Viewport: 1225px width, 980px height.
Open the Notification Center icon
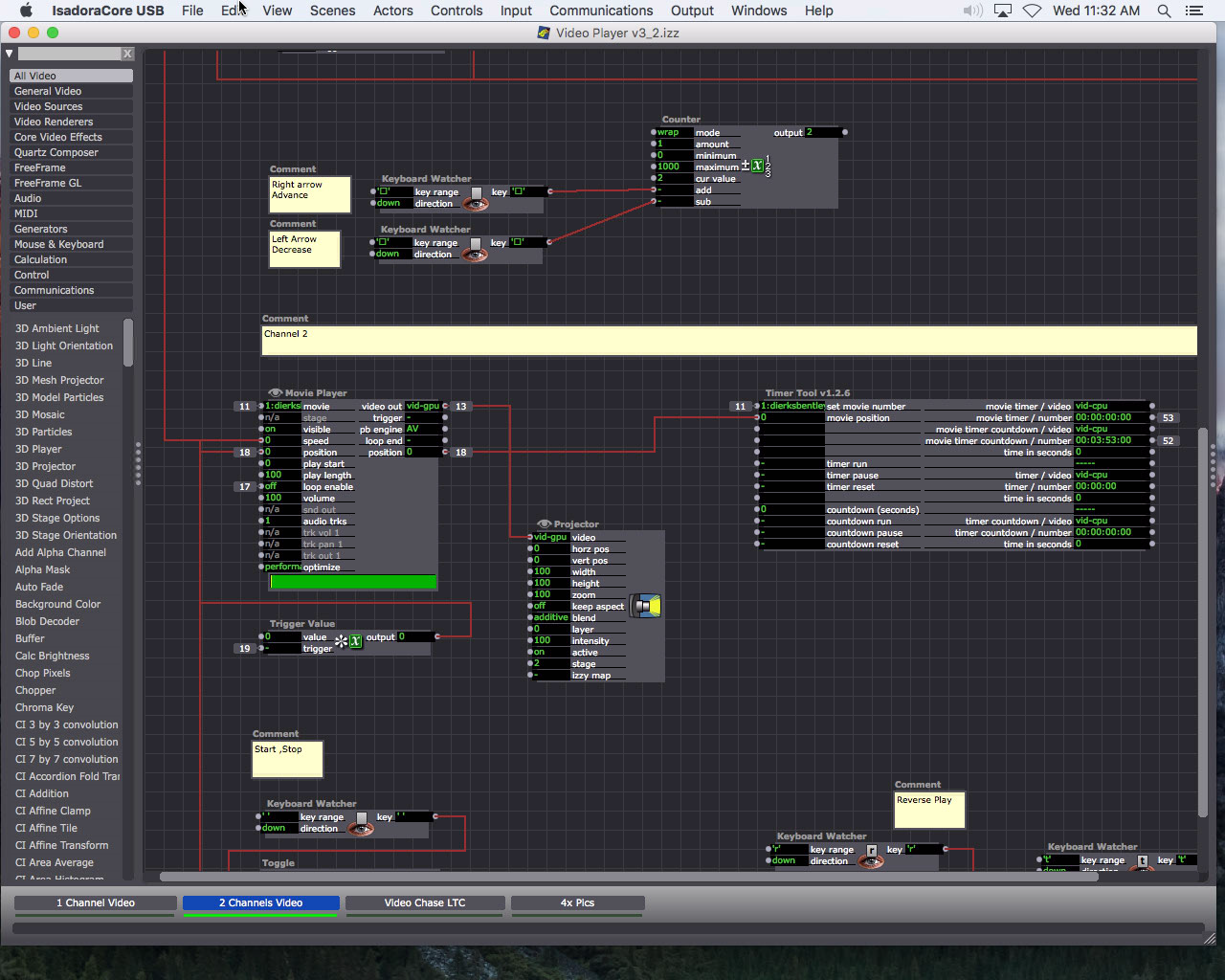(1193, 11)
